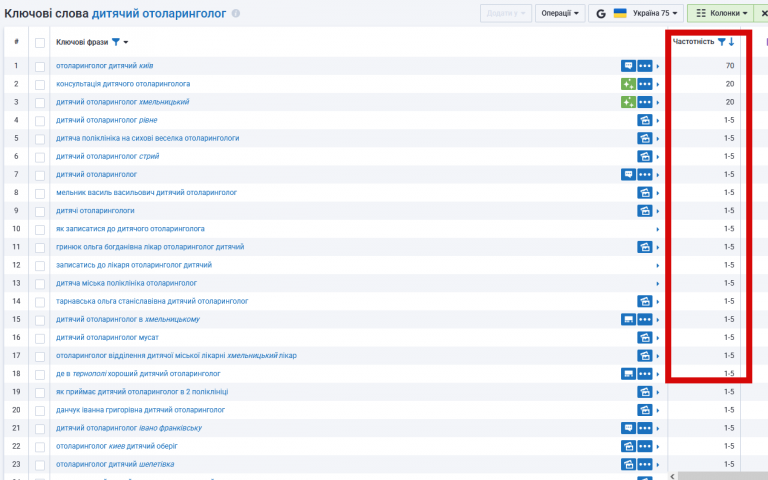Click blue icon in row 'тарнавська ольга станіславівна'
Image resolution: width=768 pixels, height=480 pixels.
[645, 301]
